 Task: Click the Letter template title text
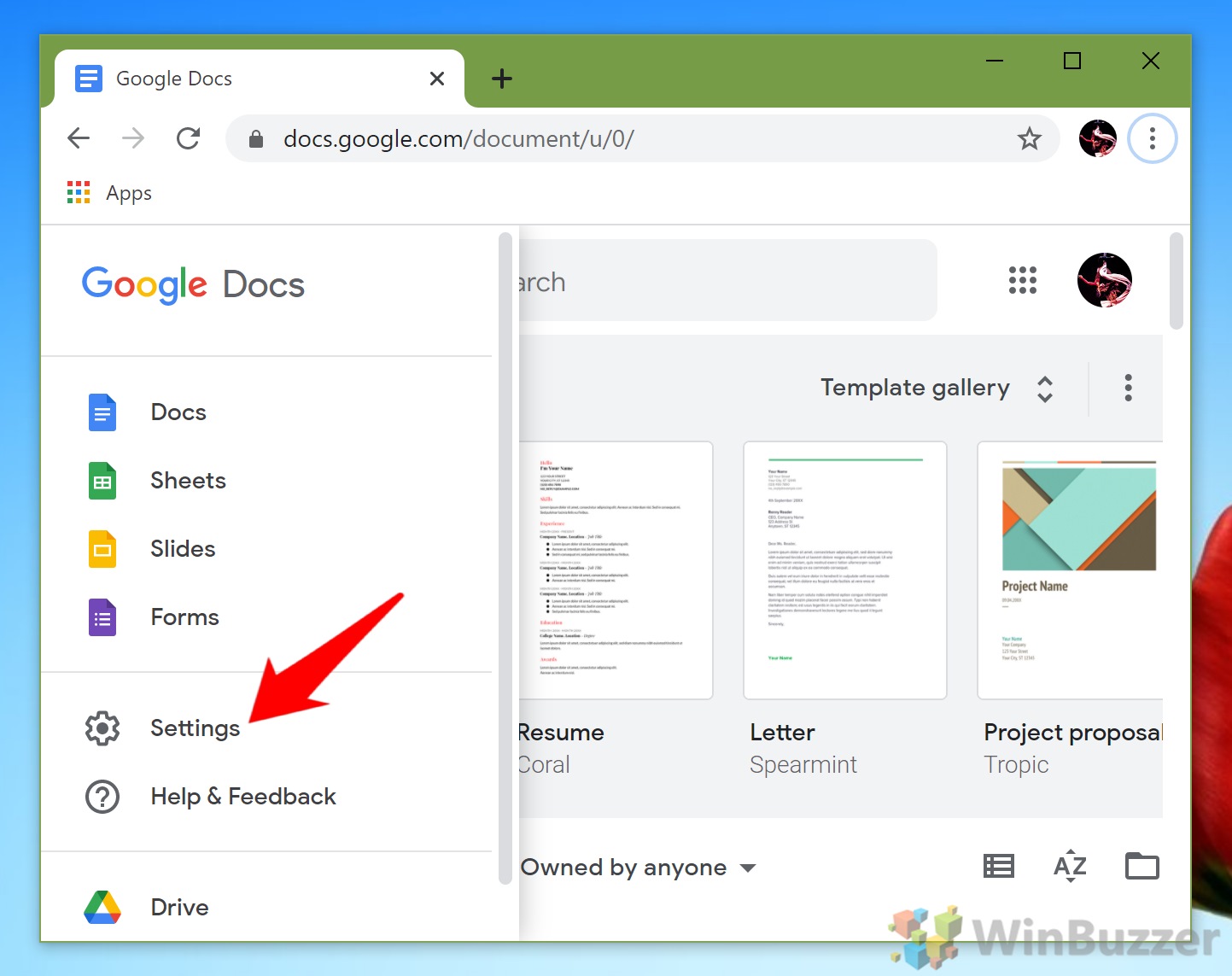click(x=783, y=733)
